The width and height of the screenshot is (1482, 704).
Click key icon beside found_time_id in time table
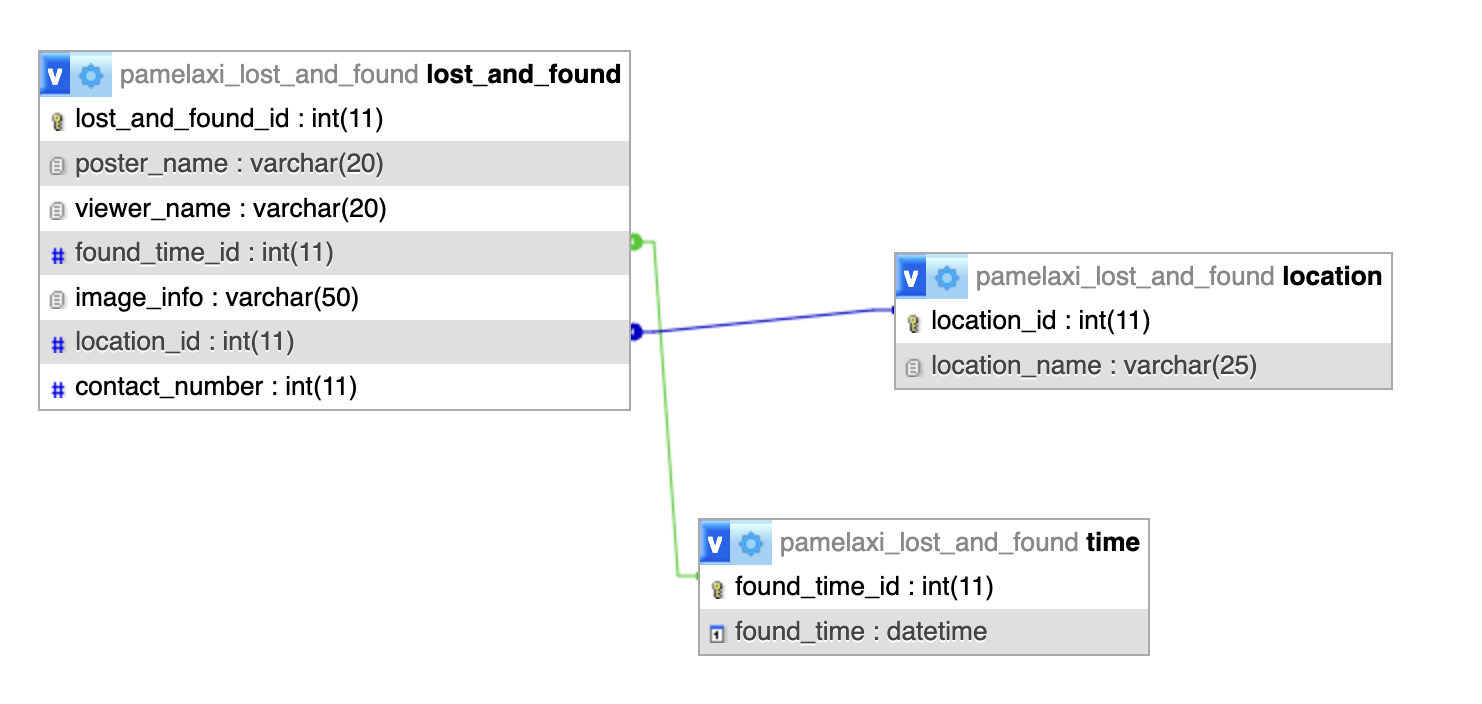click(717, 588)
